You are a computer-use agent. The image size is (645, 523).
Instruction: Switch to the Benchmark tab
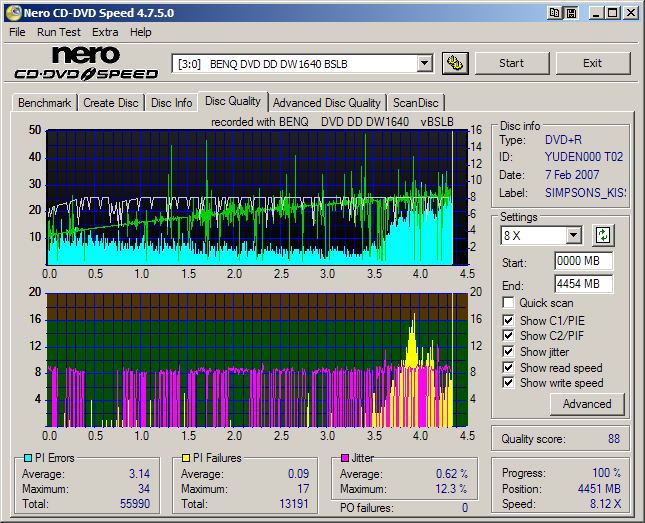pyautogui.click(x=44, y=103)
